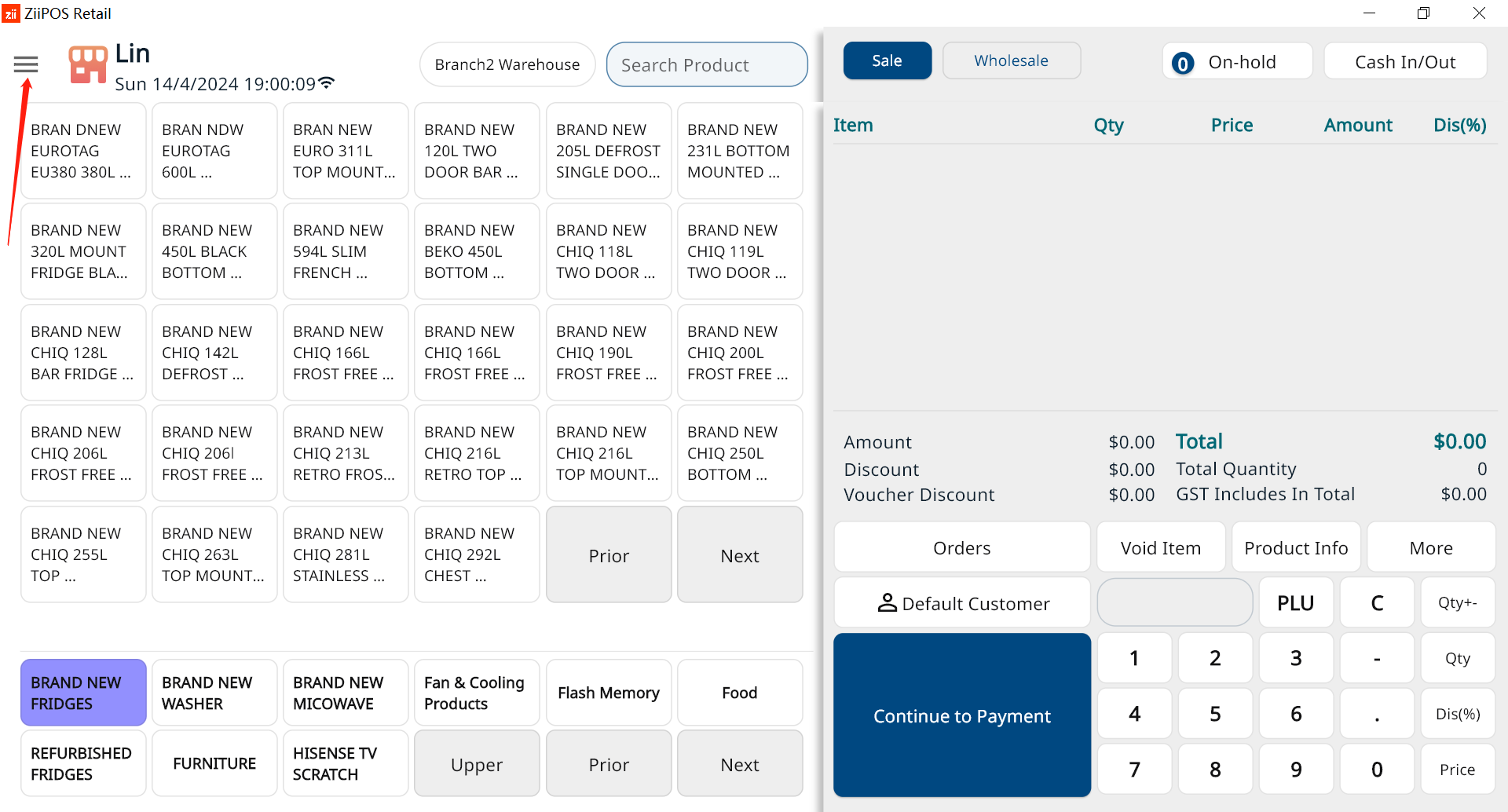Add BRAND NEW 120L TWO DOOR BAR product

[477, 151]
